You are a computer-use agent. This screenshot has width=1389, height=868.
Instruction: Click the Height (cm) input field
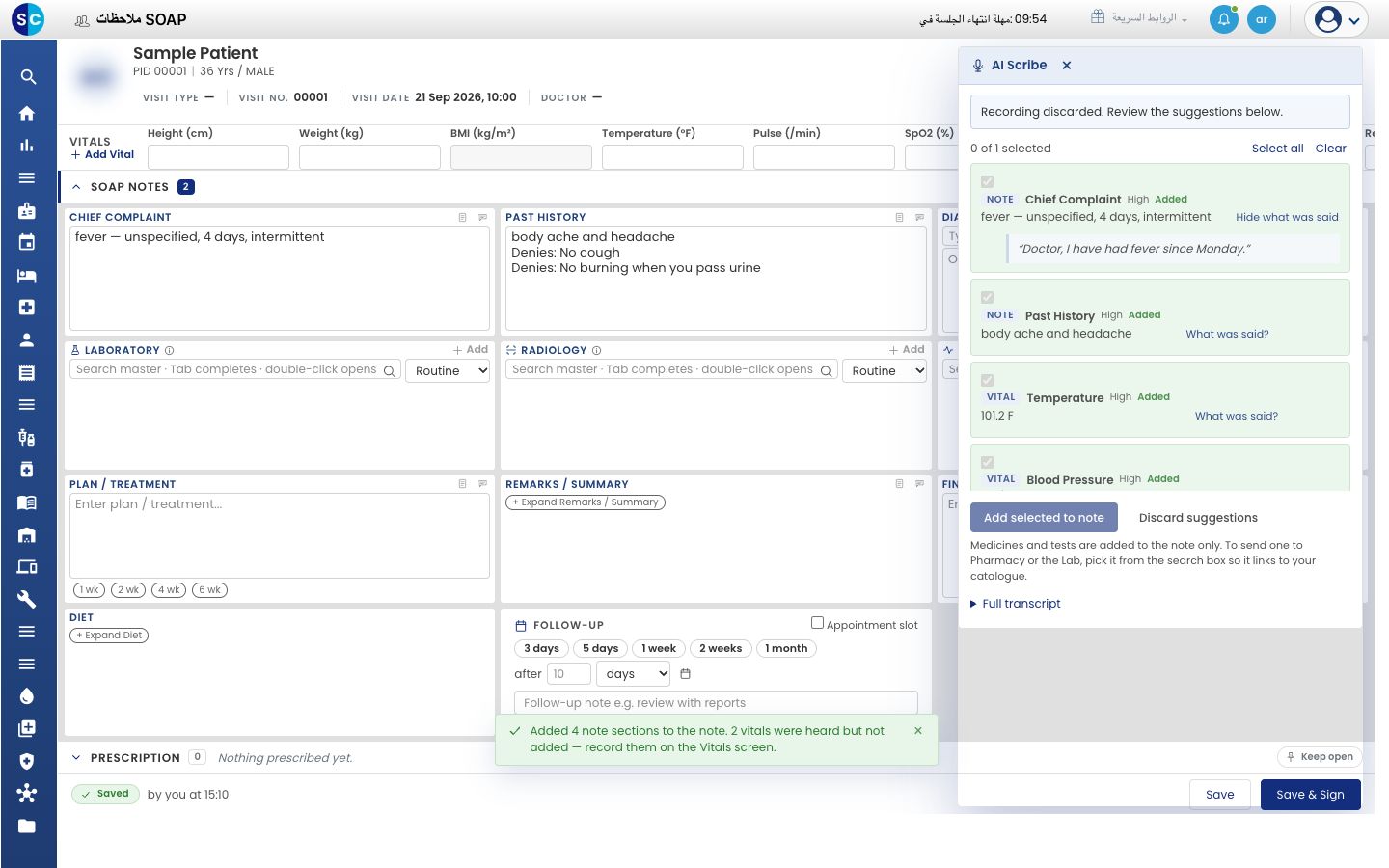(218, 157)
